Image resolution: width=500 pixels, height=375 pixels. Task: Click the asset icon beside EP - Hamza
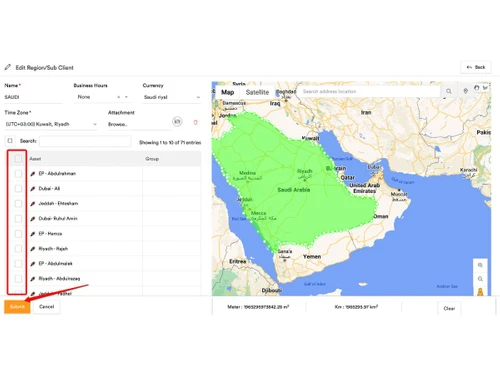[33, 234]
